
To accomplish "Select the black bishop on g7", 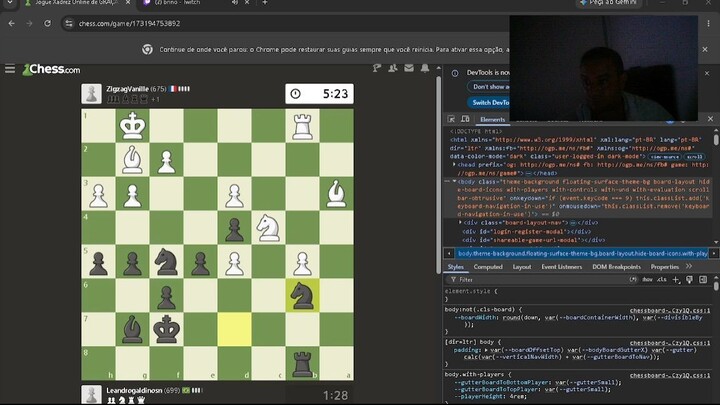I will [x=132, y=329].
